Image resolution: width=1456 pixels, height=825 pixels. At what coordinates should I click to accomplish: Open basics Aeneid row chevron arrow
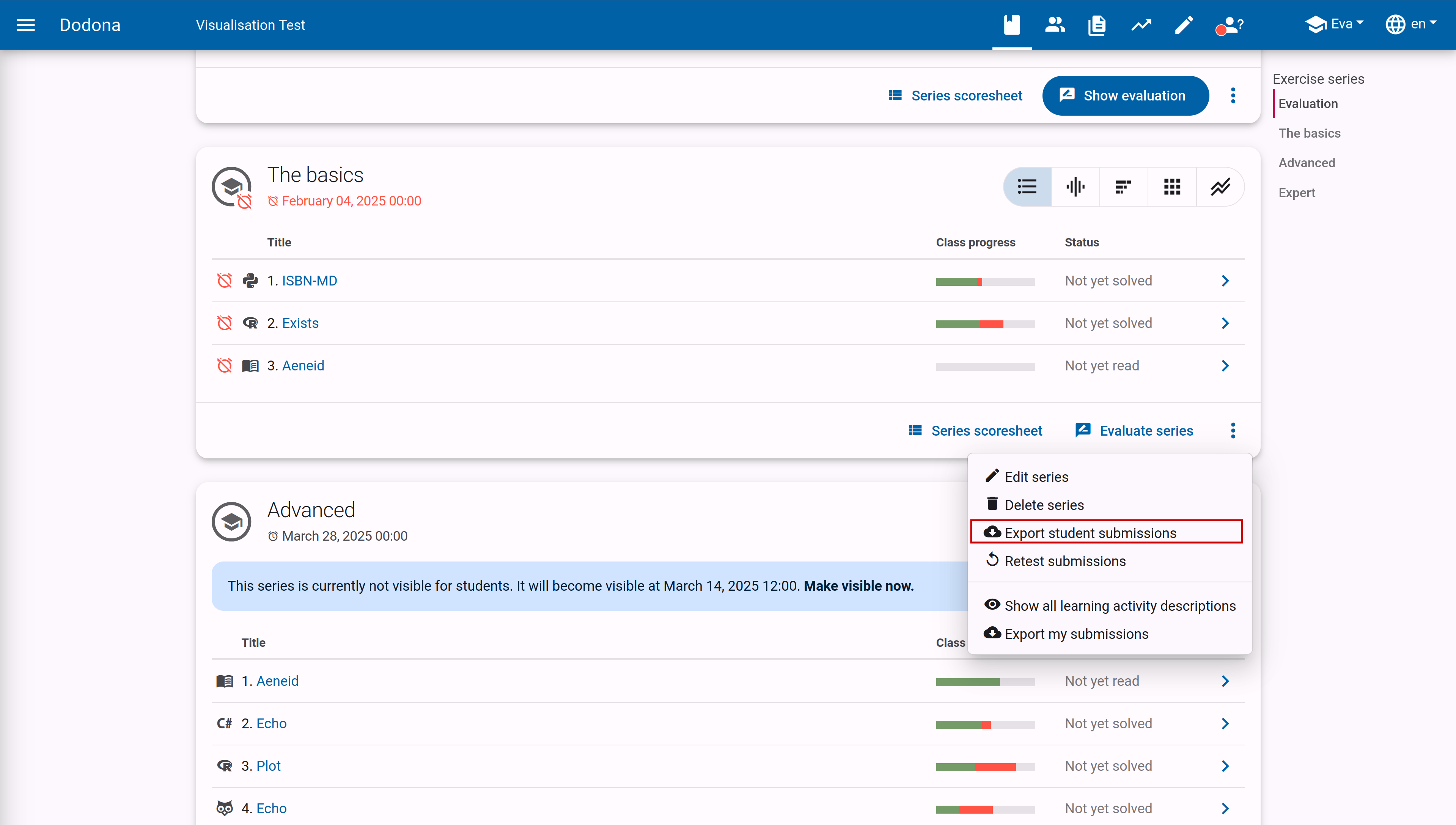(1225, 365)
